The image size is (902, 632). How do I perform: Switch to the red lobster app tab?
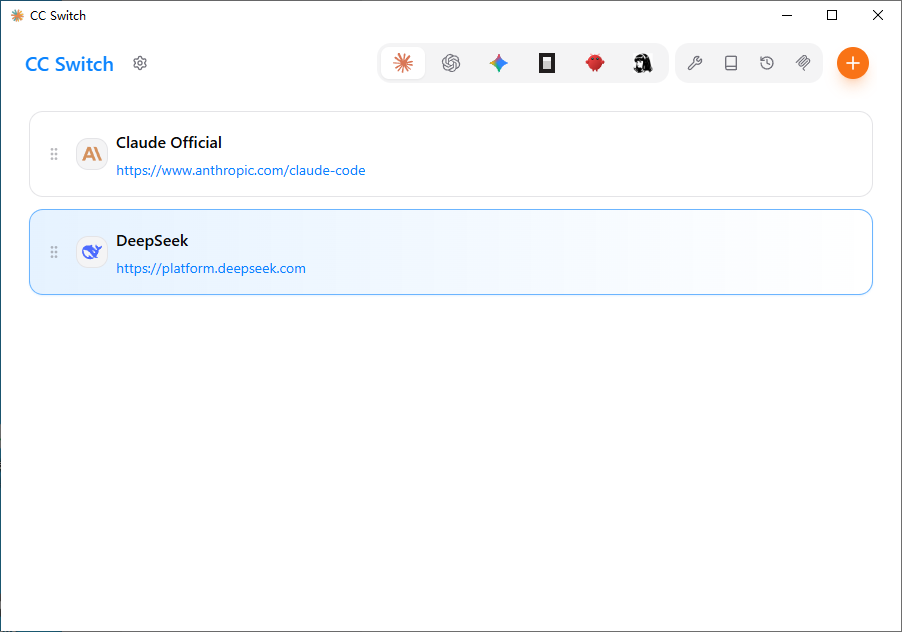pos(595,63)
